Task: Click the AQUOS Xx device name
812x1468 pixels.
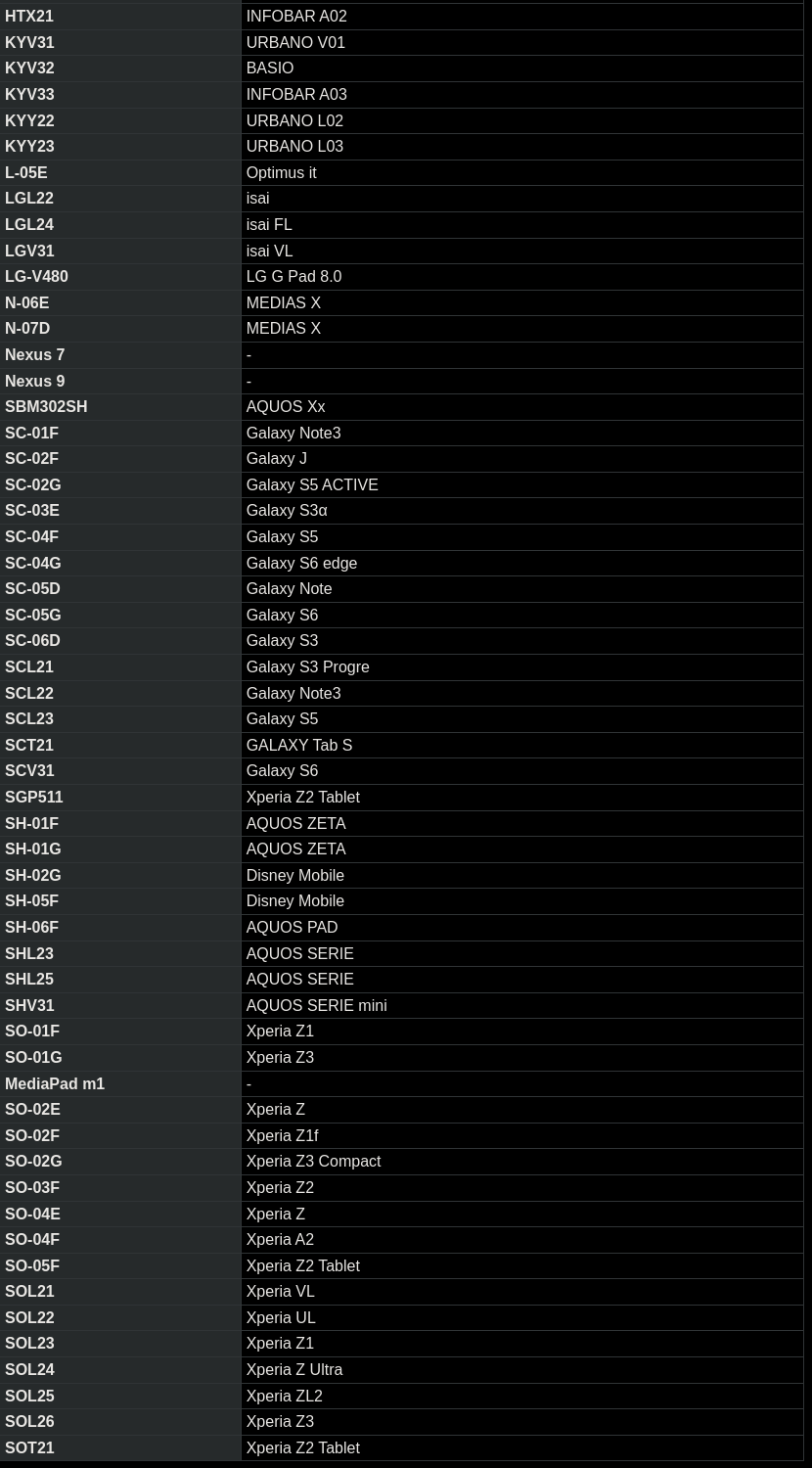Action: (x=286, y=407)
